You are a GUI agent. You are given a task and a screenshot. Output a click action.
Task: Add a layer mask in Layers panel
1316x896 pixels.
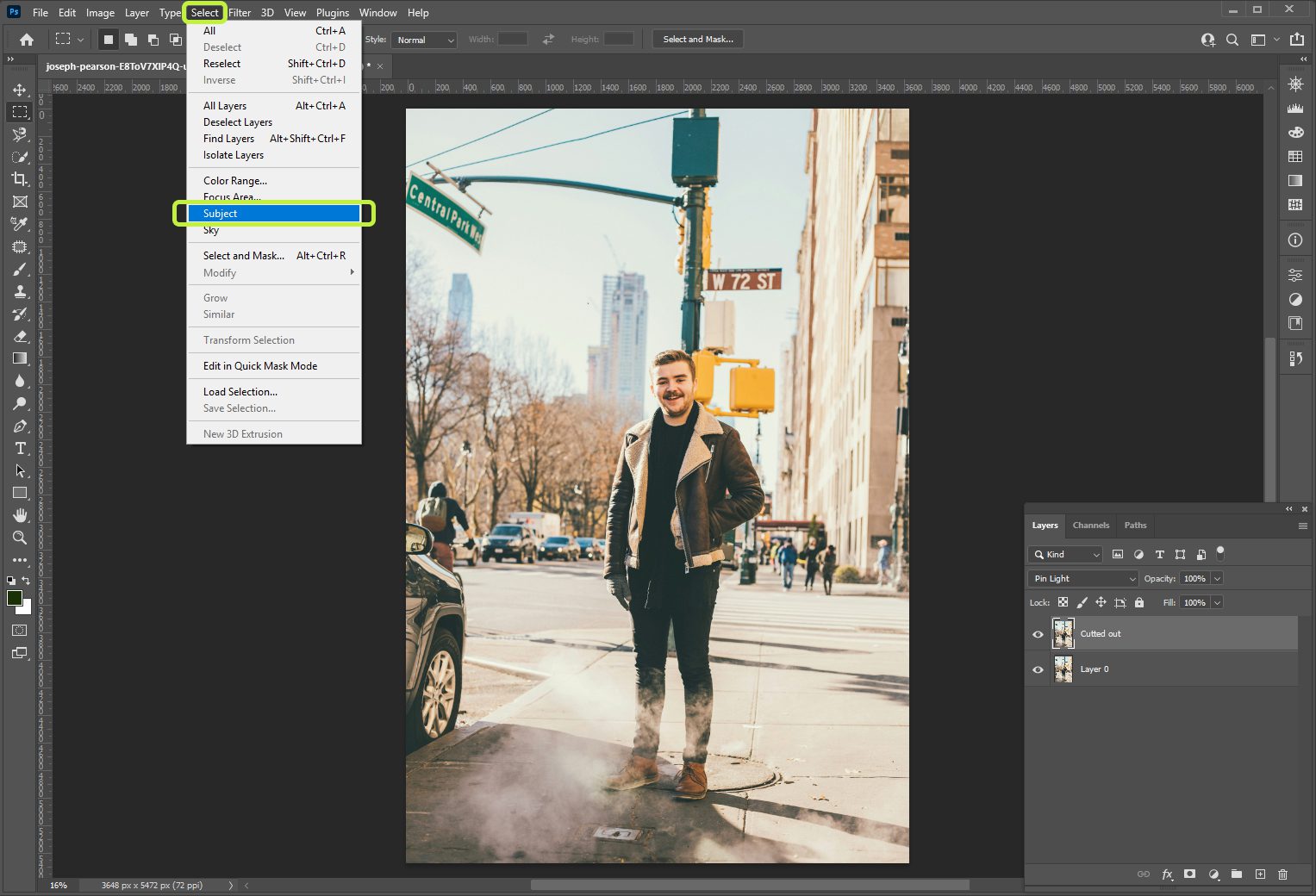tap(1189, 874)
